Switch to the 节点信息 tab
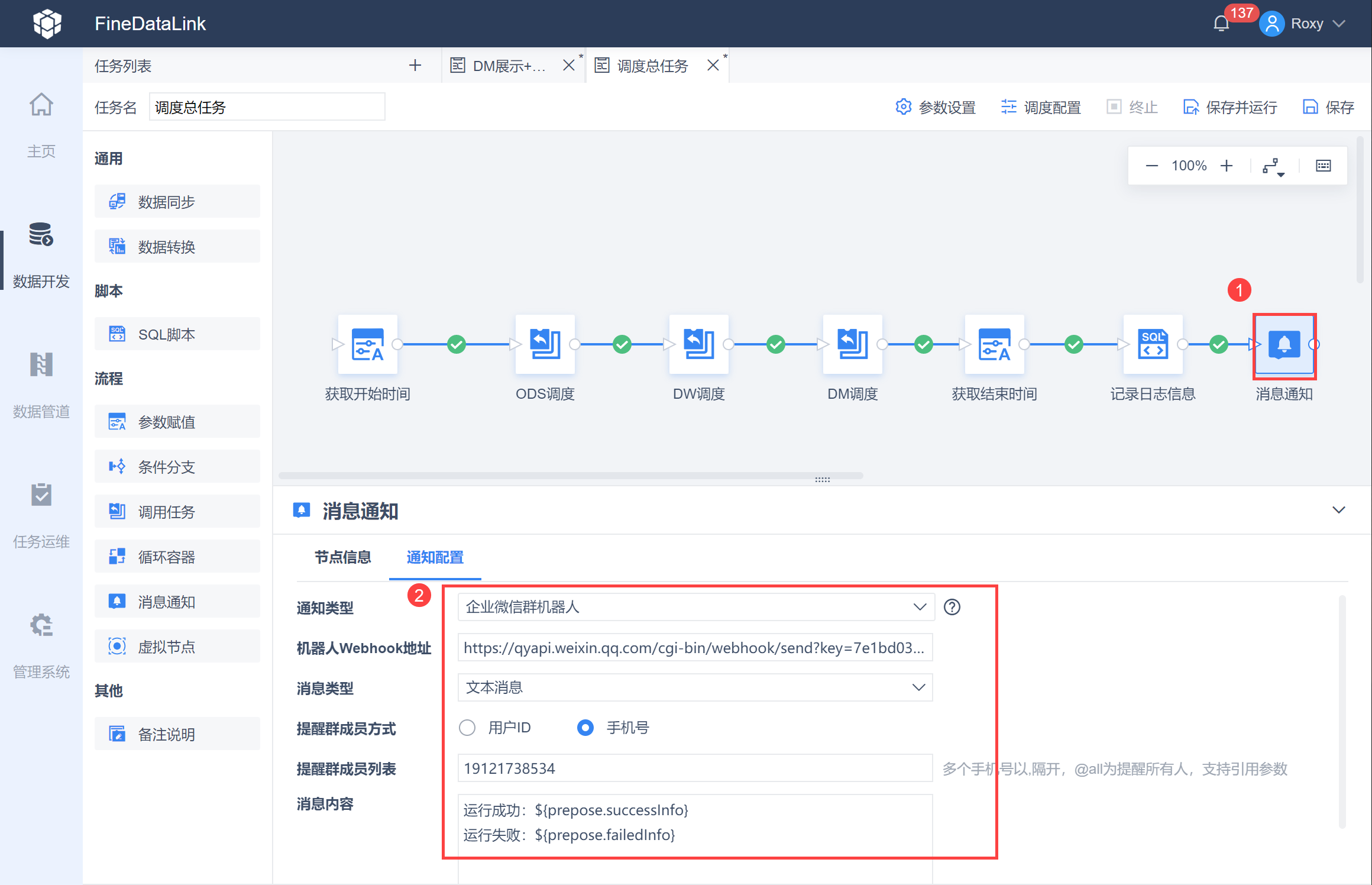 [x=343, y=557]
